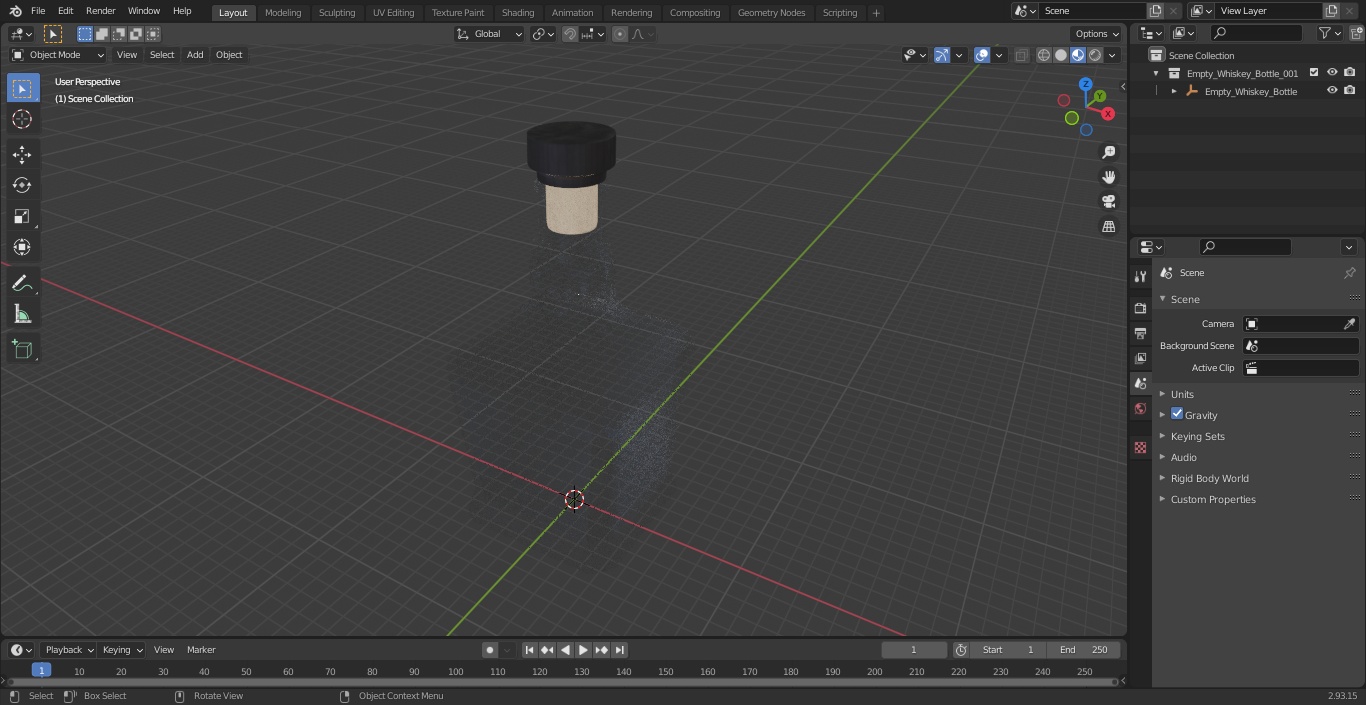Image resolution: width=1366 pixels, height=705 pixels.
Task: Activate the Rotate tool
Action: point(22,185)
